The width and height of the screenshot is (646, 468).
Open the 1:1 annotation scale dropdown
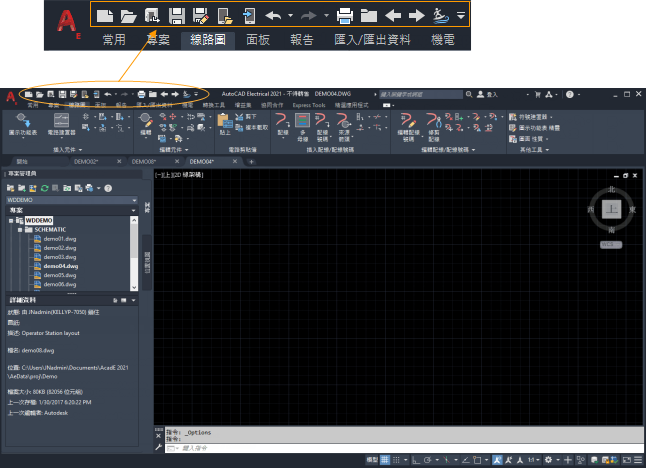[x=534, y=460]
